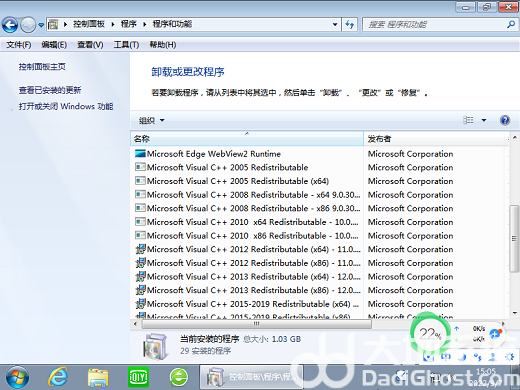
Task: Select Visual C++ 2013 Redistributable (x64) text
Action: pos(253,277)
